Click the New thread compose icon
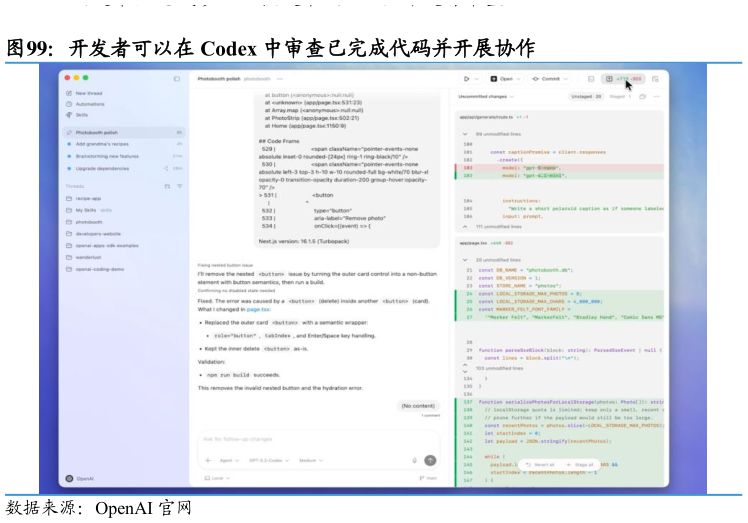The height and width of the screenshot is (523, 748). point(69,93)
